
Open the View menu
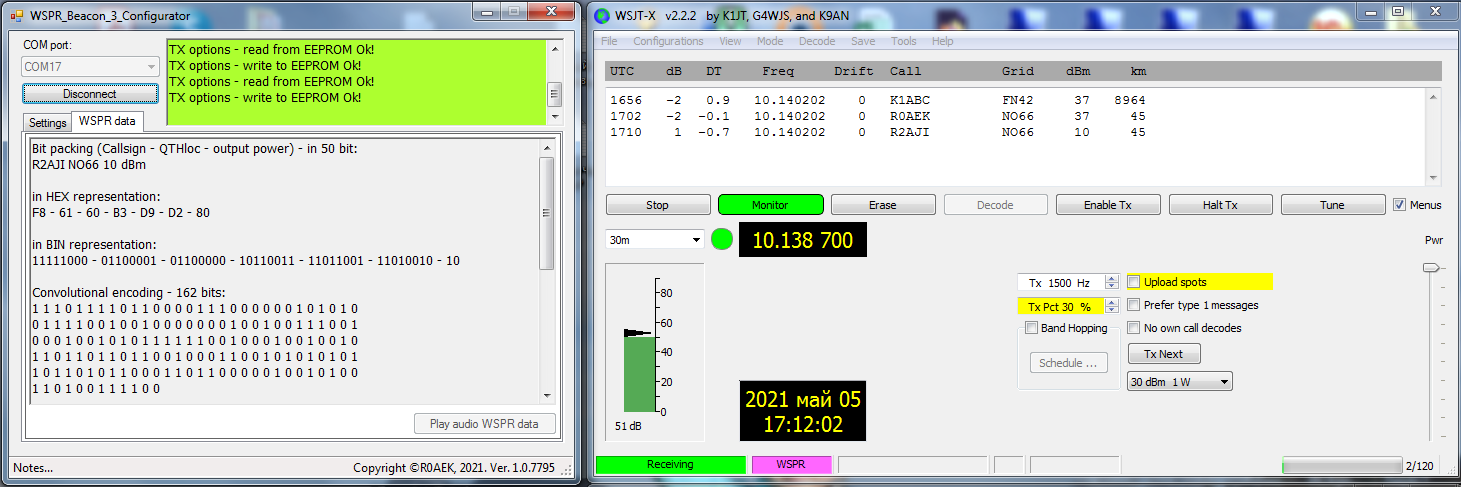pos(730,41)
